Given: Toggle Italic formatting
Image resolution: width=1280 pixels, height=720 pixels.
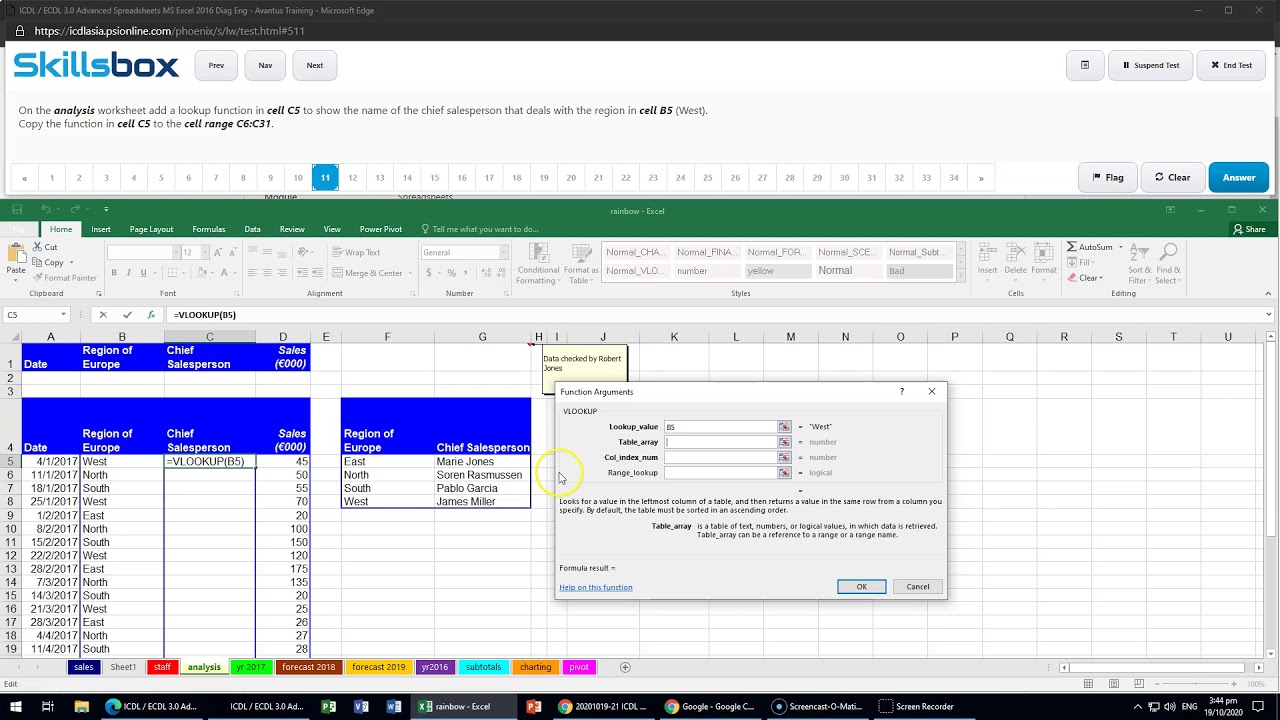Looking at the screenshot, I should pyautogui.click(x=128, y=273).
